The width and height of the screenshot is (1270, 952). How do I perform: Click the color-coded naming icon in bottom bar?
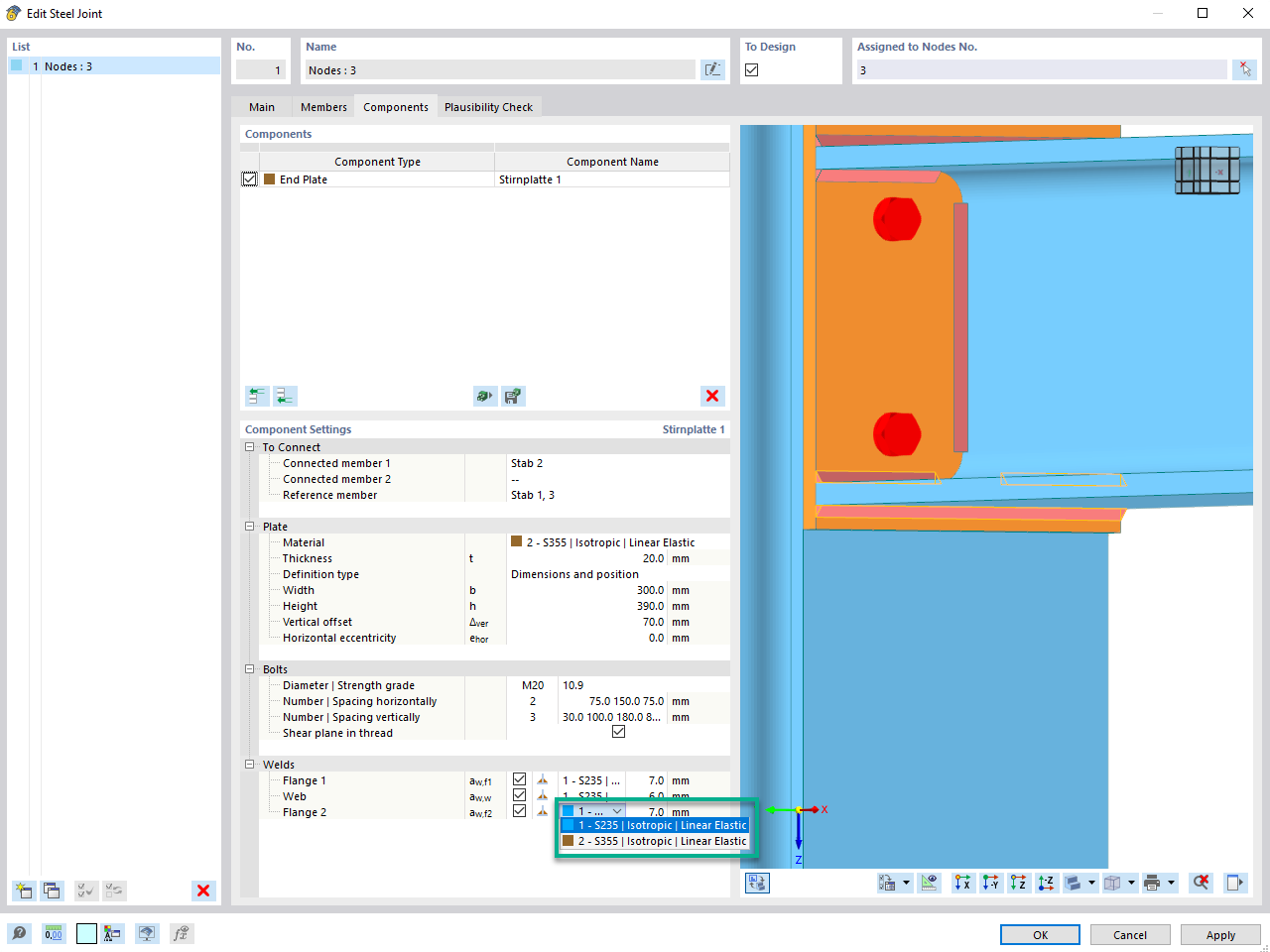(112, 933)
